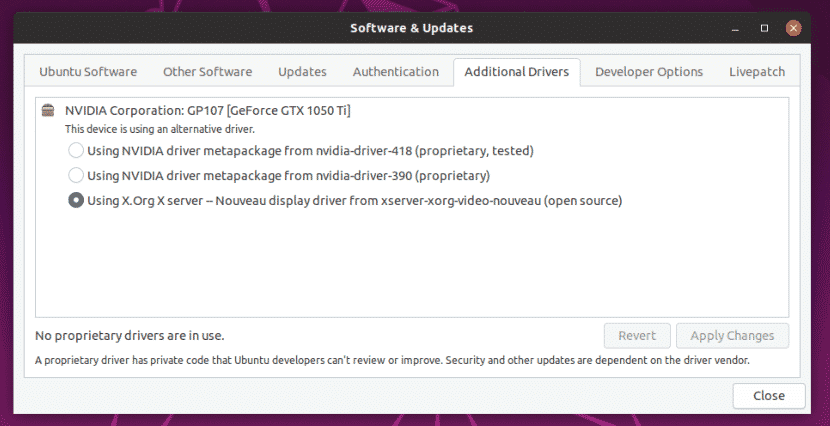The width and height of the screenshot is (830, 426).
Task: Minimize the Software & Updates window
Action: (x=735, y=29)
